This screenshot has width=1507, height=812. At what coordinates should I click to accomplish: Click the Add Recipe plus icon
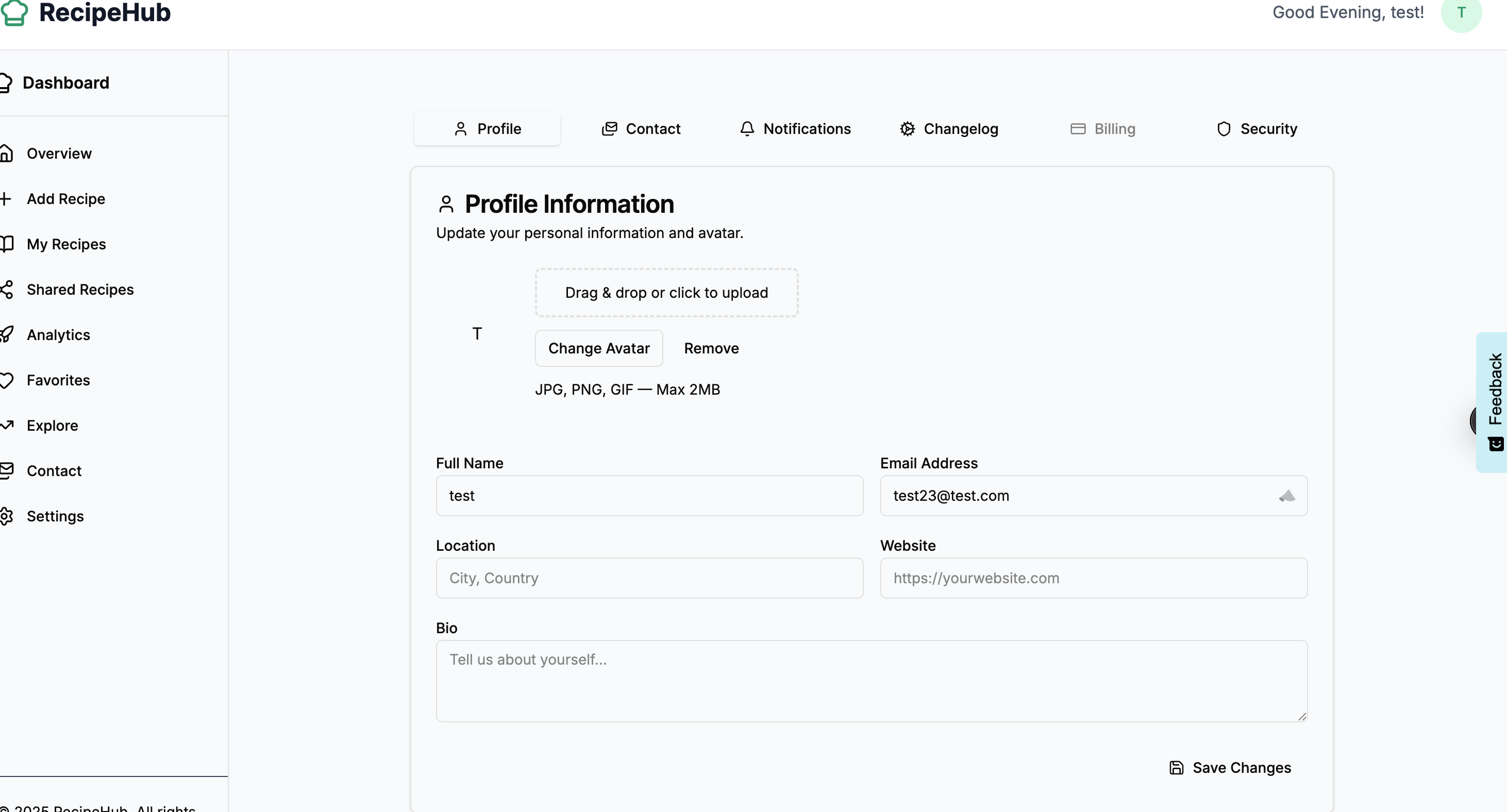(x=6, y=199)
